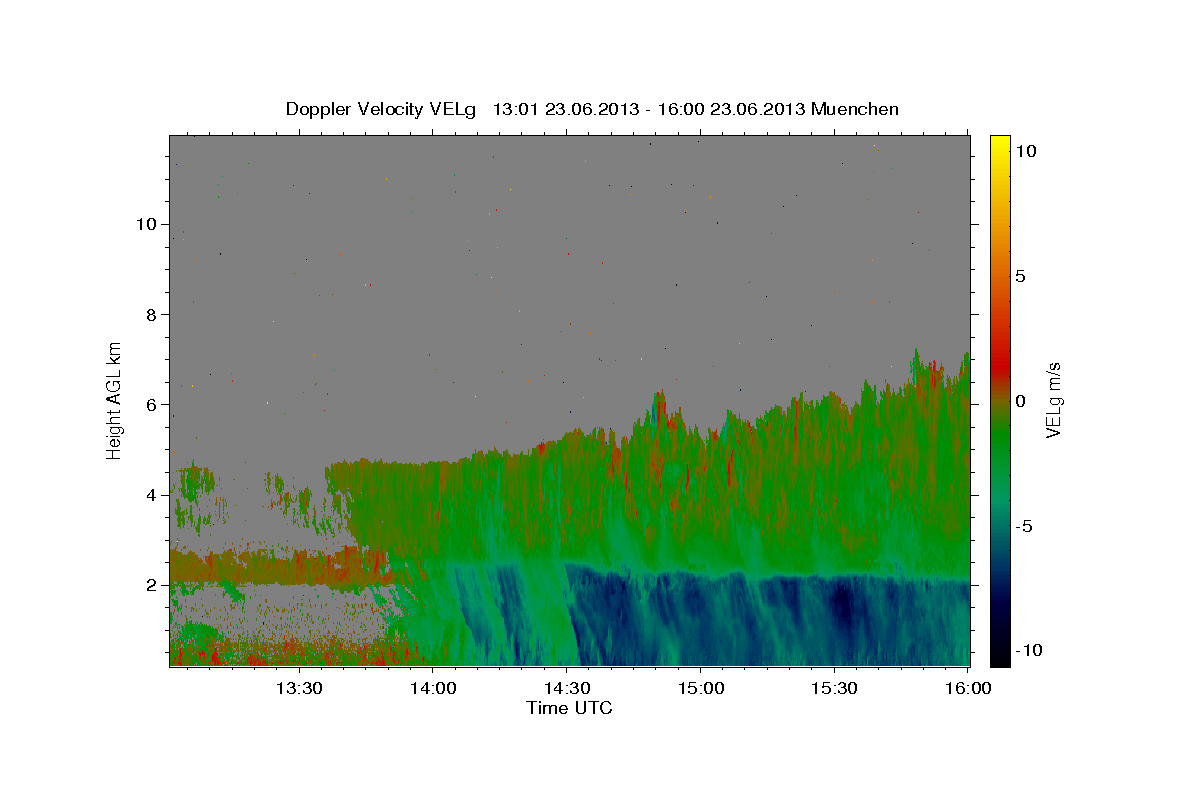Click the plot title 'Doppler Velocity VELg'
The image size is (1200, 800).
pyautogui.click(x=382, y=110)
